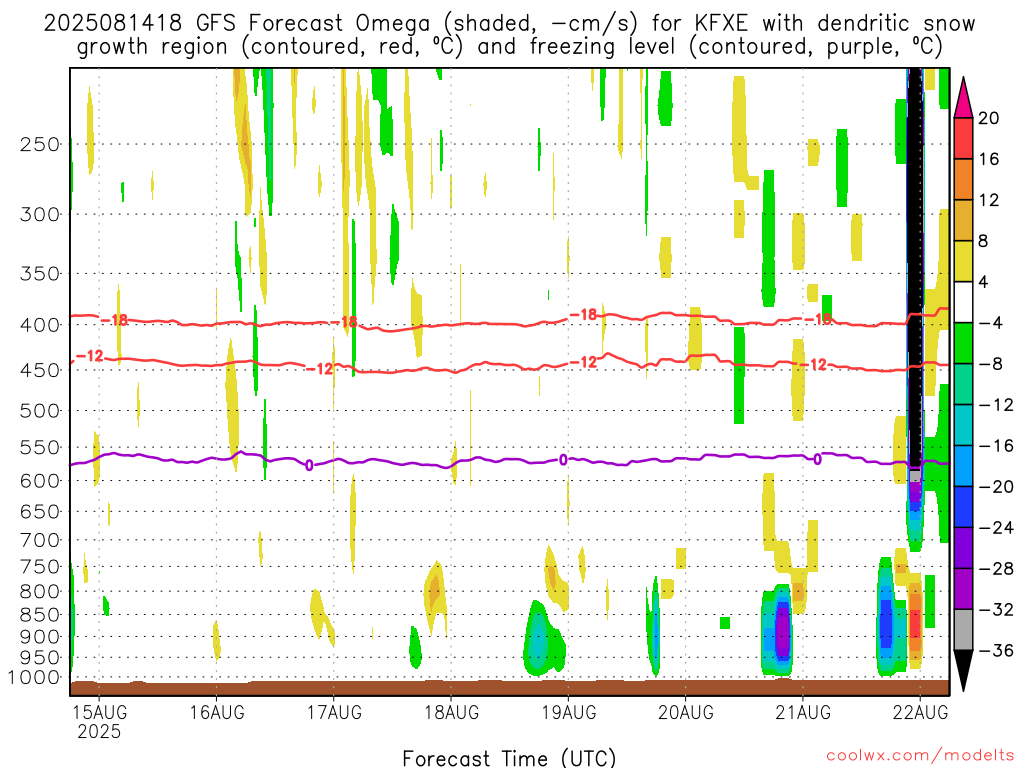Click the 17AUG date axis label
Viewport: 1024px width, 768px height.
click(334, 711)
